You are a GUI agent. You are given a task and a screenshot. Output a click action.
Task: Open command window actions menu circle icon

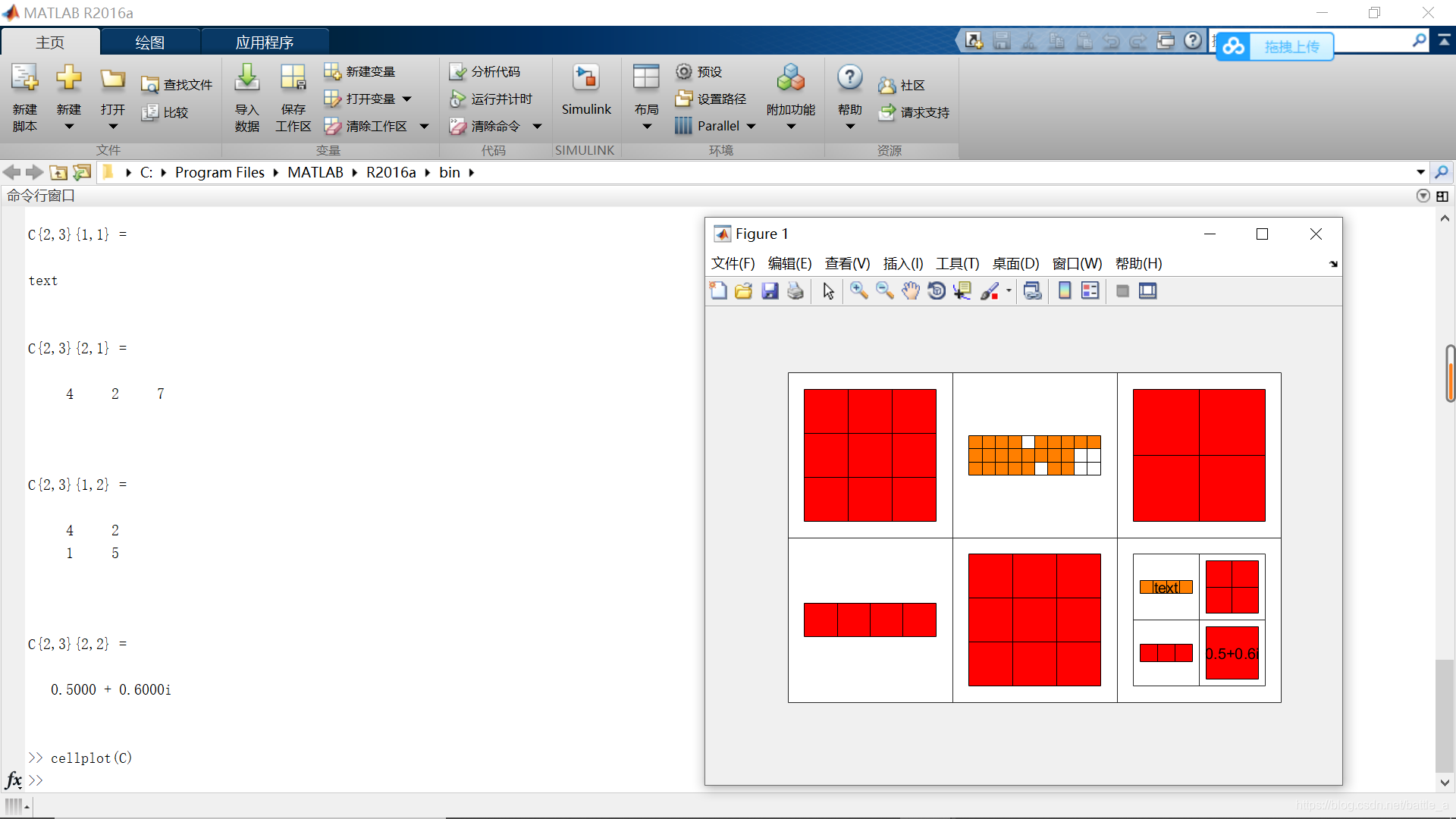coord(1423,196)
